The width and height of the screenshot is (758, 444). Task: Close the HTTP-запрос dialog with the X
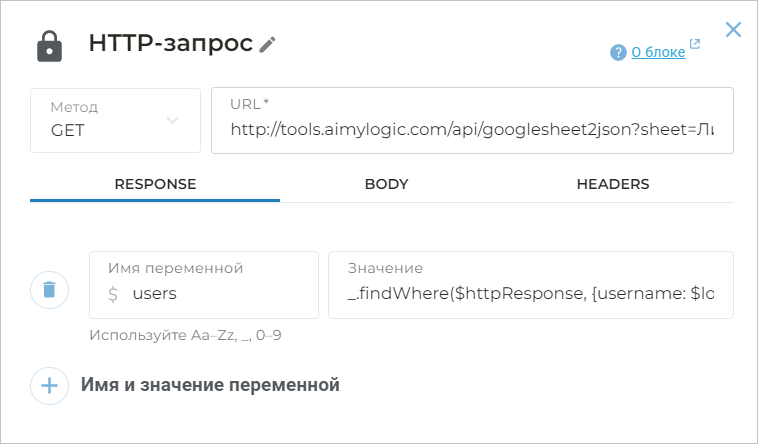(x=733, y=29)
